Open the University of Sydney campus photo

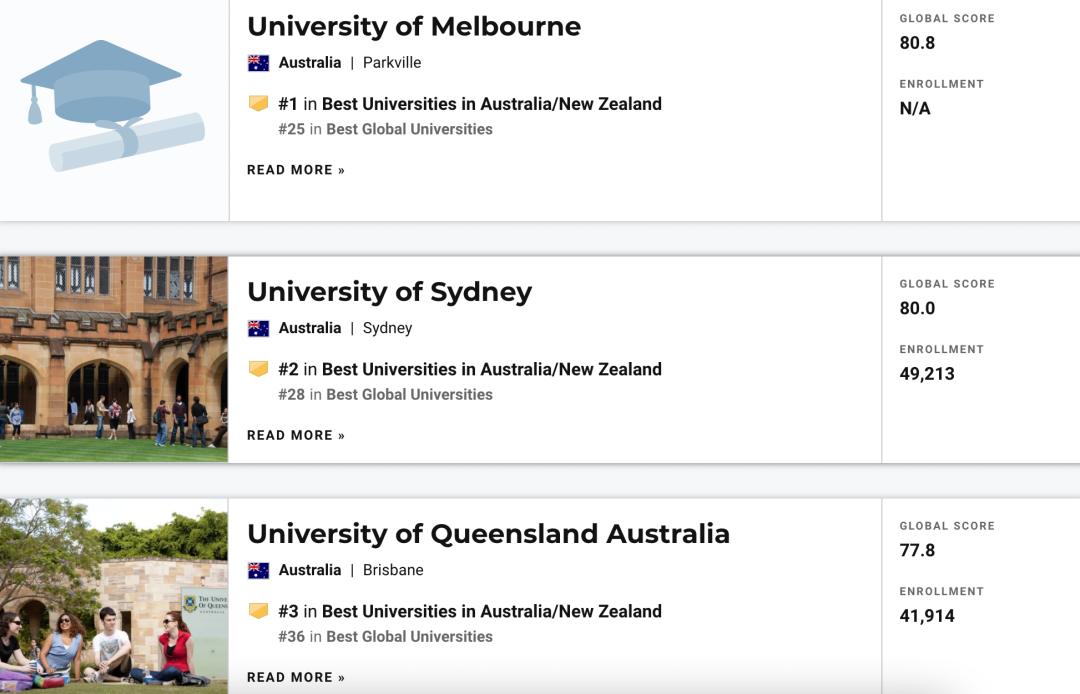tap(114, 359)
